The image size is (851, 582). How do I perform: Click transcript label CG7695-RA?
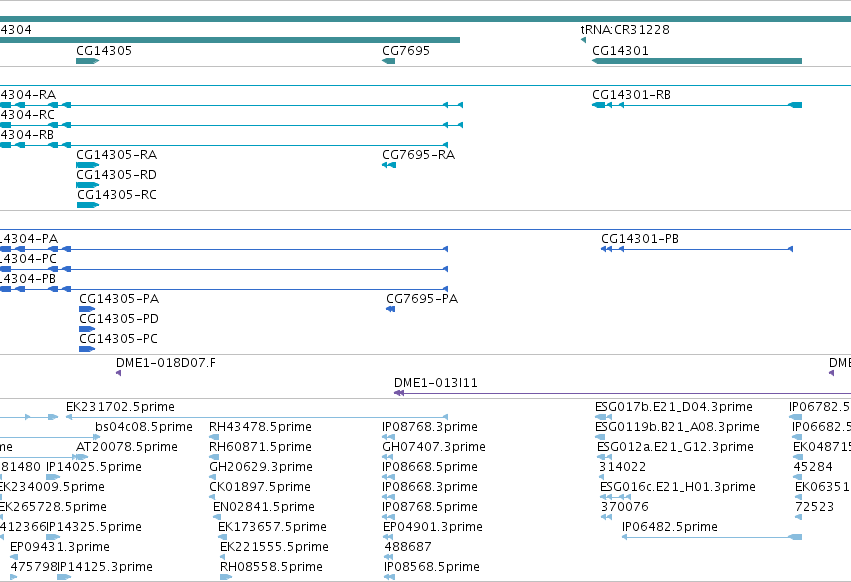(418, 155)
